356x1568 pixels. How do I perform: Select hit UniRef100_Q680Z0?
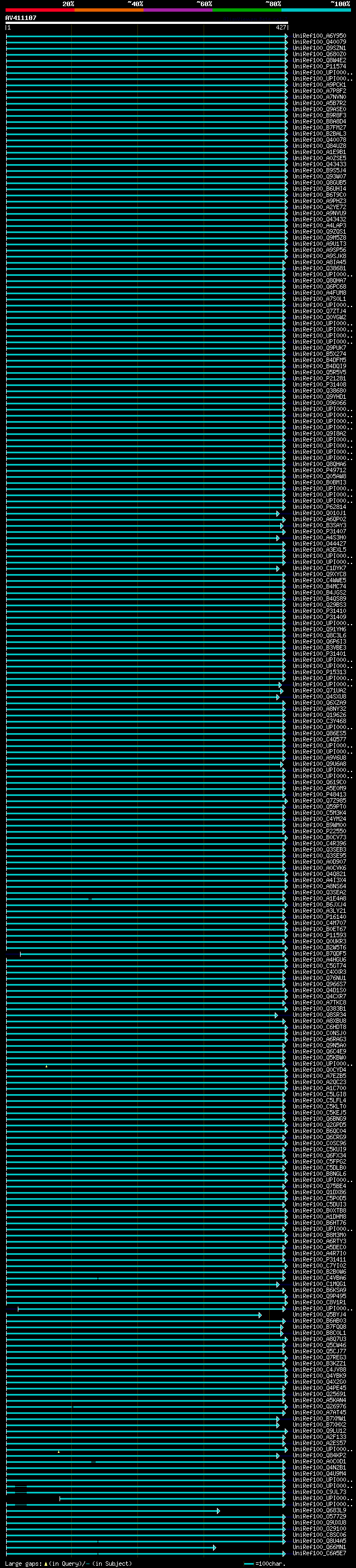(319, 54)
